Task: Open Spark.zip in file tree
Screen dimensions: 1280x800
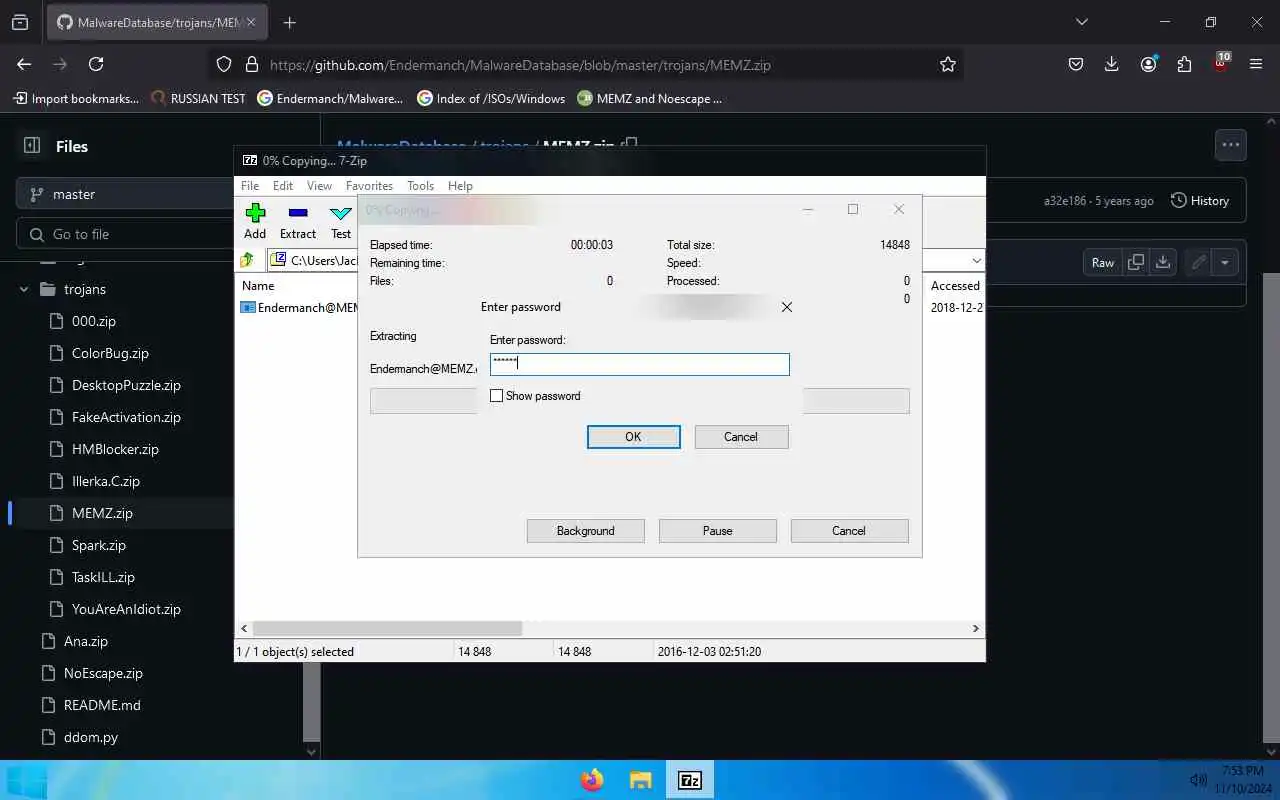Action: coord(99,545)
